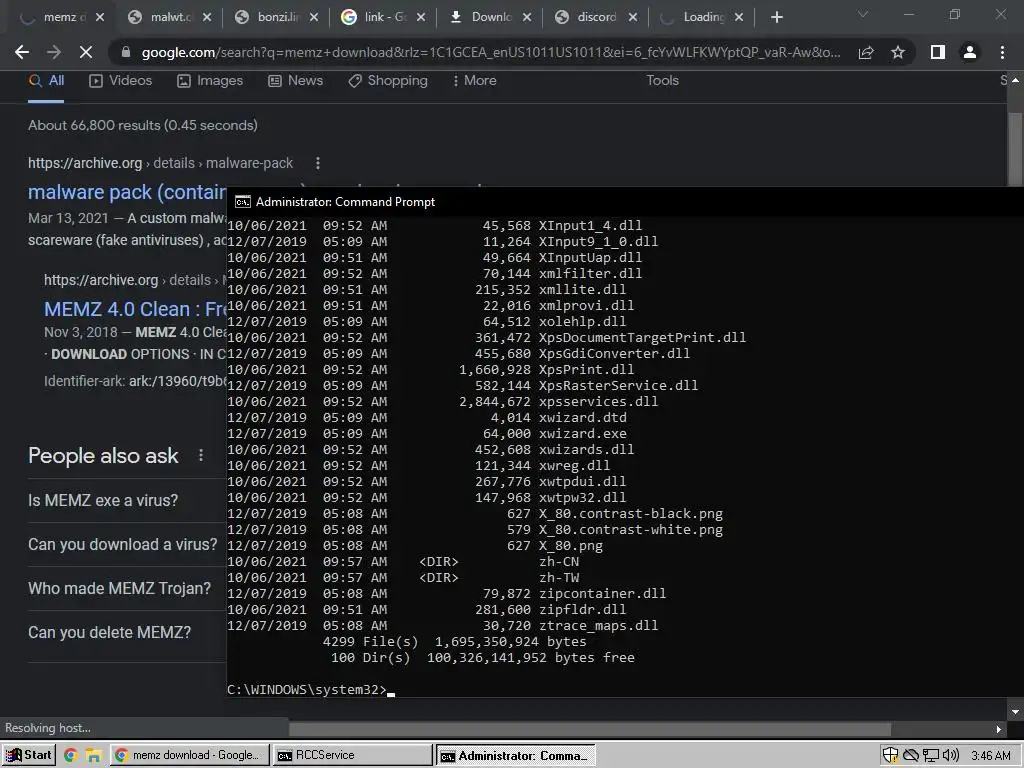Select the 'All' search filter

(46, 80)
